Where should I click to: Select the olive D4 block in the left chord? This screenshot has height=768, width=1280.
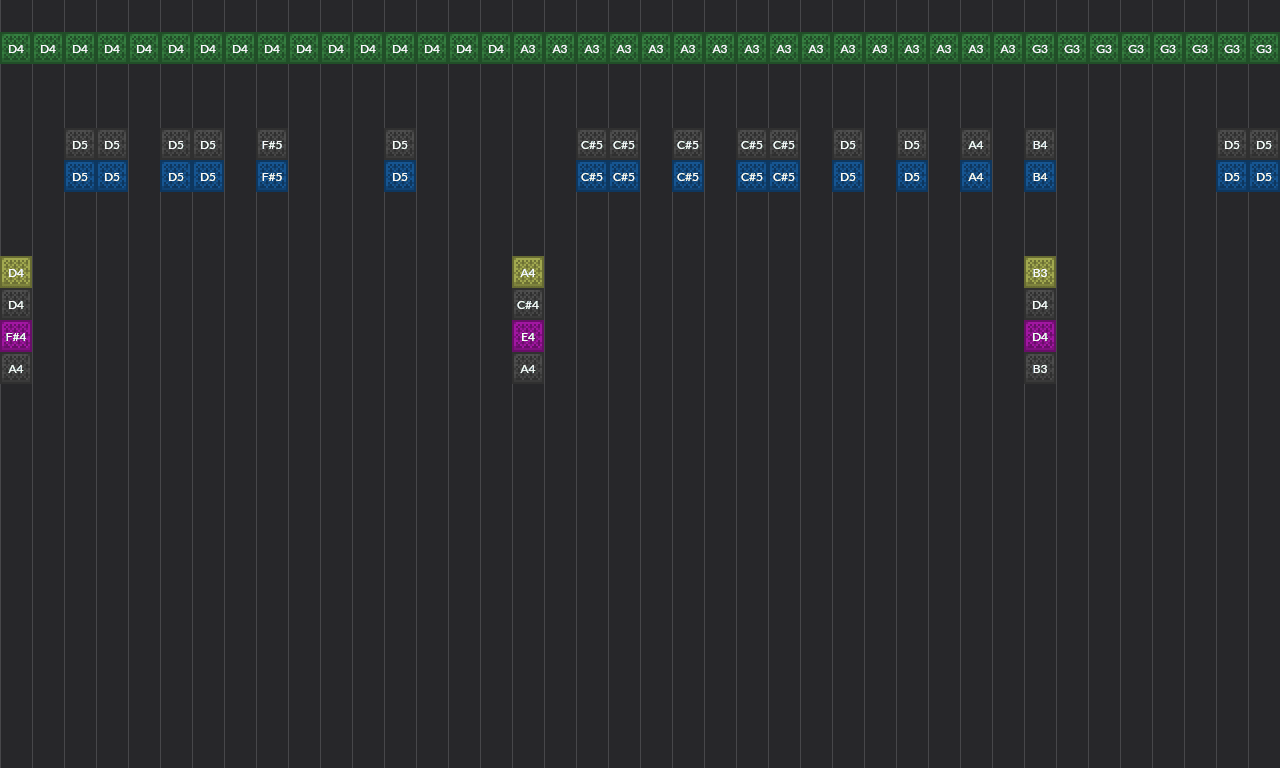coord(16,272)
